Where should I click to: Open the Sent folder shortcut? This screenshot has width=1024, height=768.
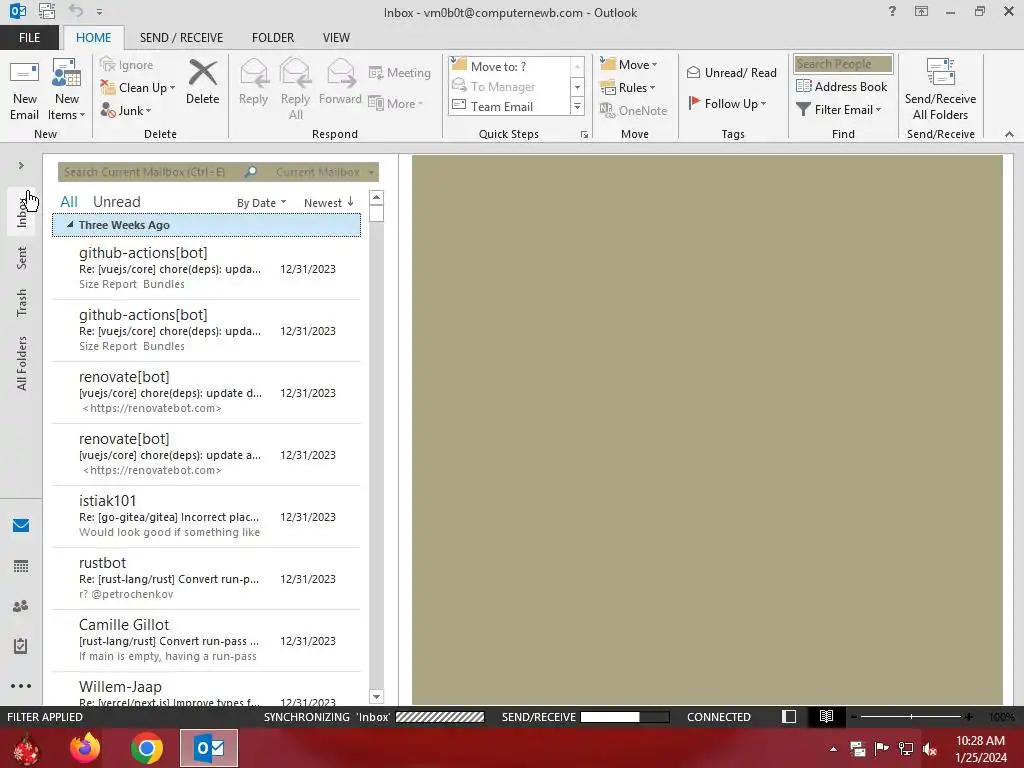[x=22, y=258]
